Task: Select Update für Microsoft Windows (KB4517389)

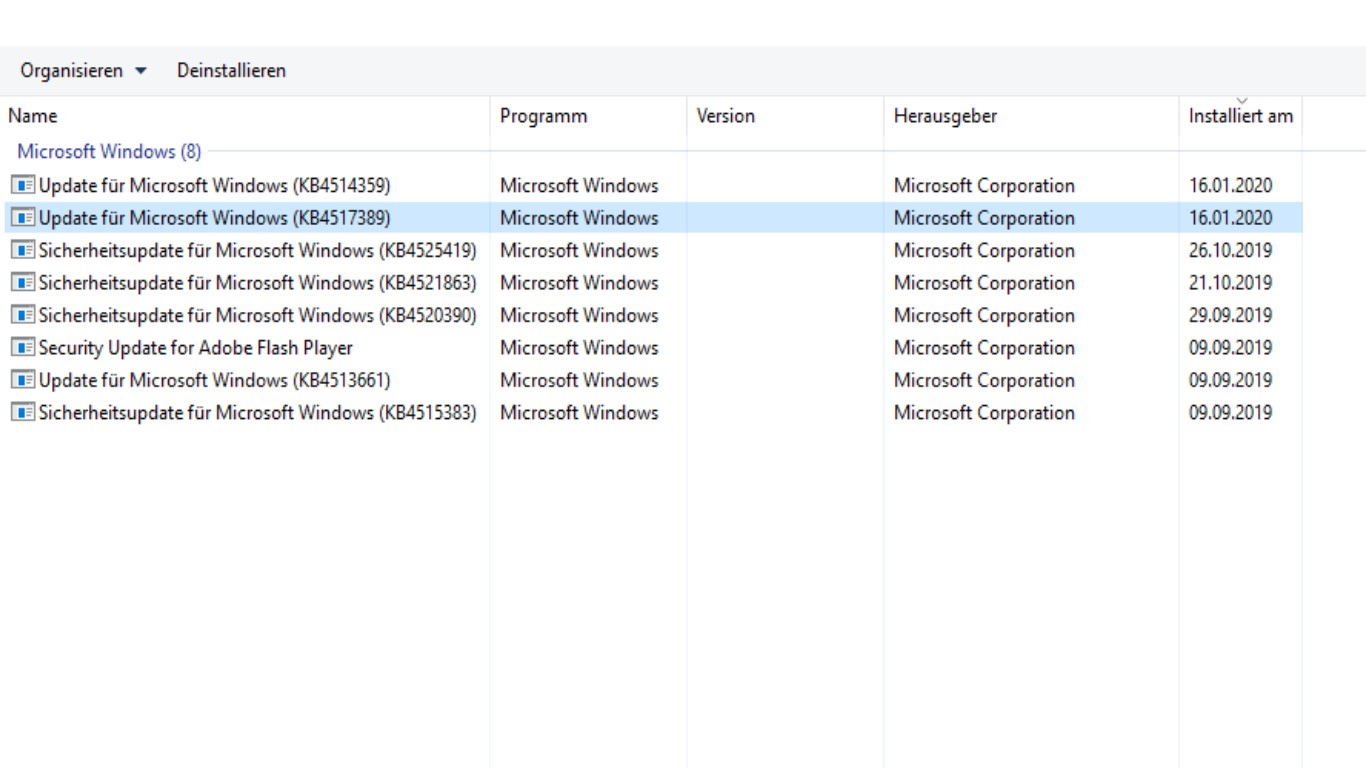Action: point(215,217)
